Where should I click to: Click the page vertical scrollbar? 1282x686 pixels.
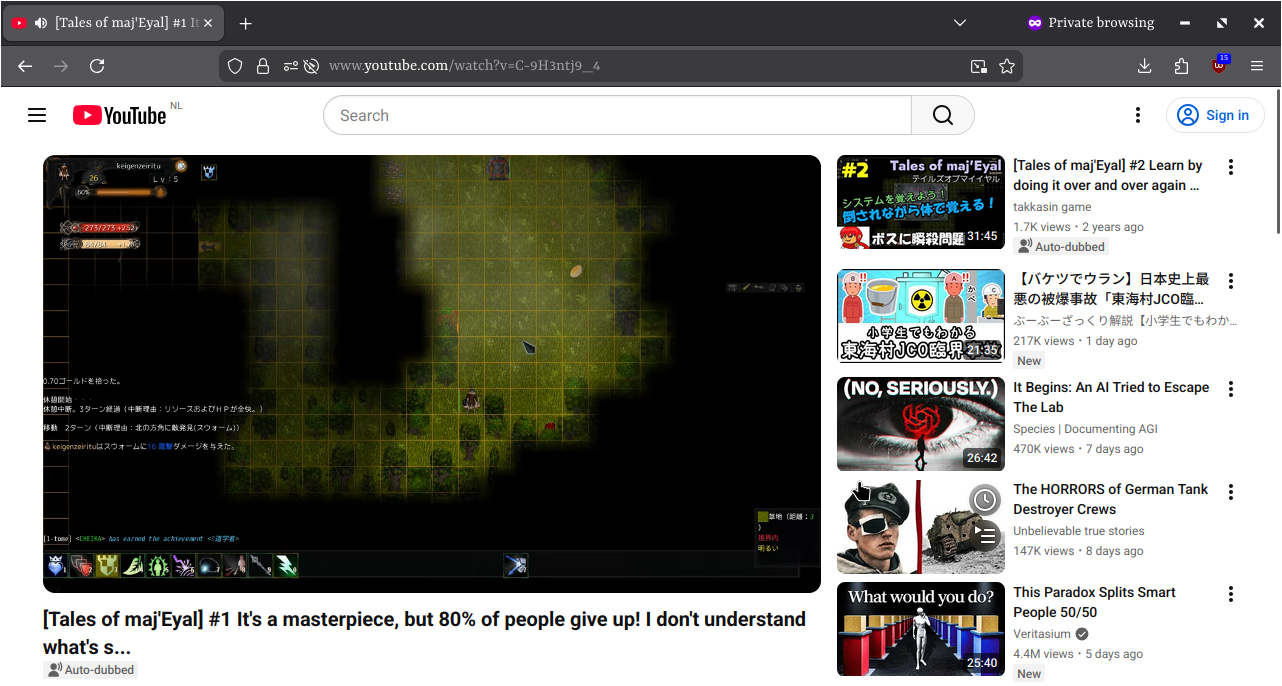pos(1277,162)
